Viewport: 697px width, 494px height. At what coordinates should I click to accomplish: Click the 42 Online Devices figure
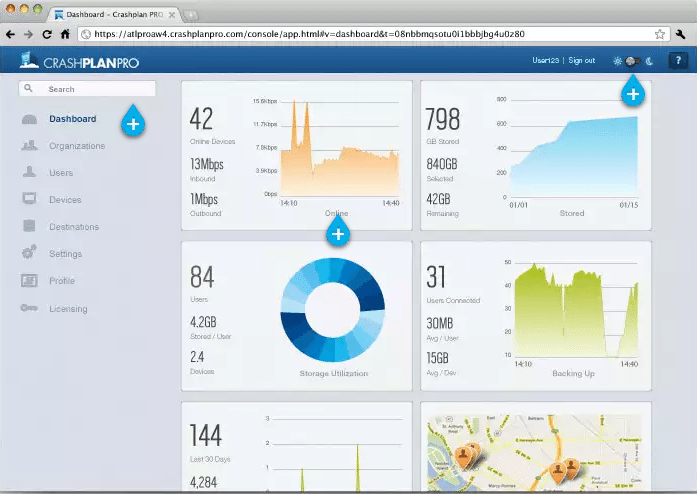point(201,119)
